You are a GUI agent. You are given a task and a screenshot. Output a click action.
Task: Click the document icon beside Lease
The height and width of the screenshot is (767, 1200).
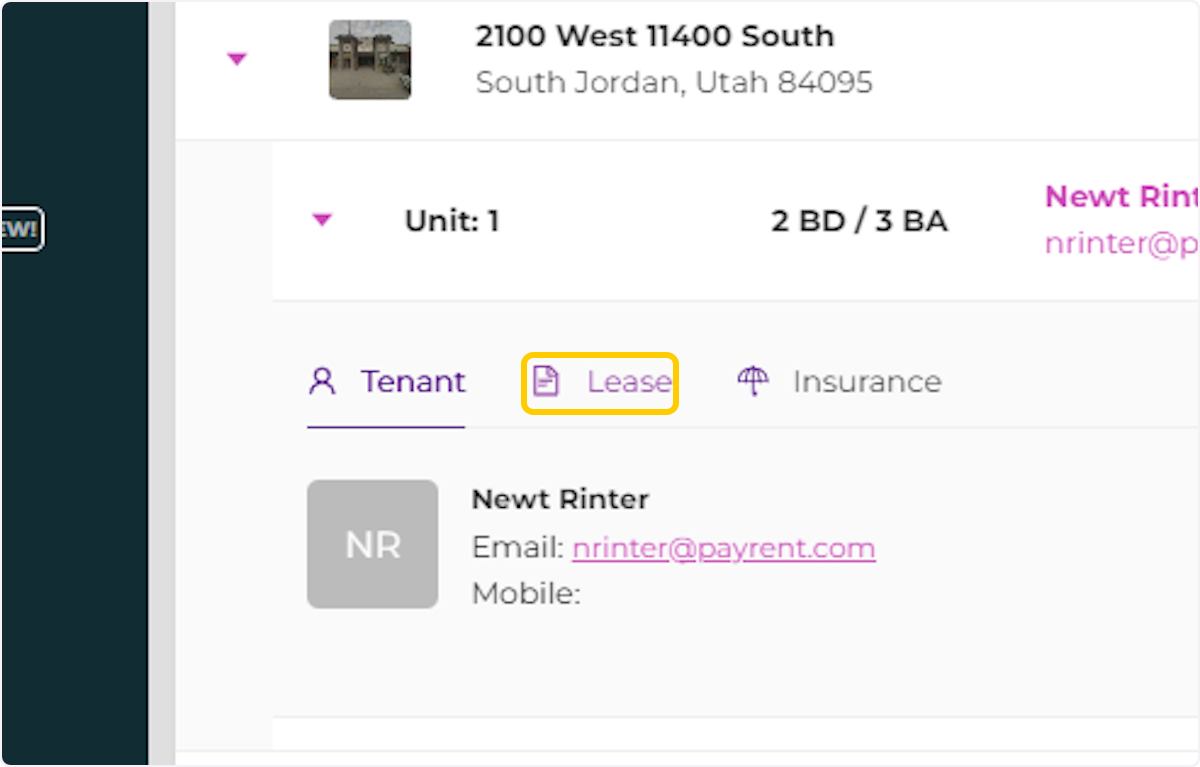tap(545, 382)
